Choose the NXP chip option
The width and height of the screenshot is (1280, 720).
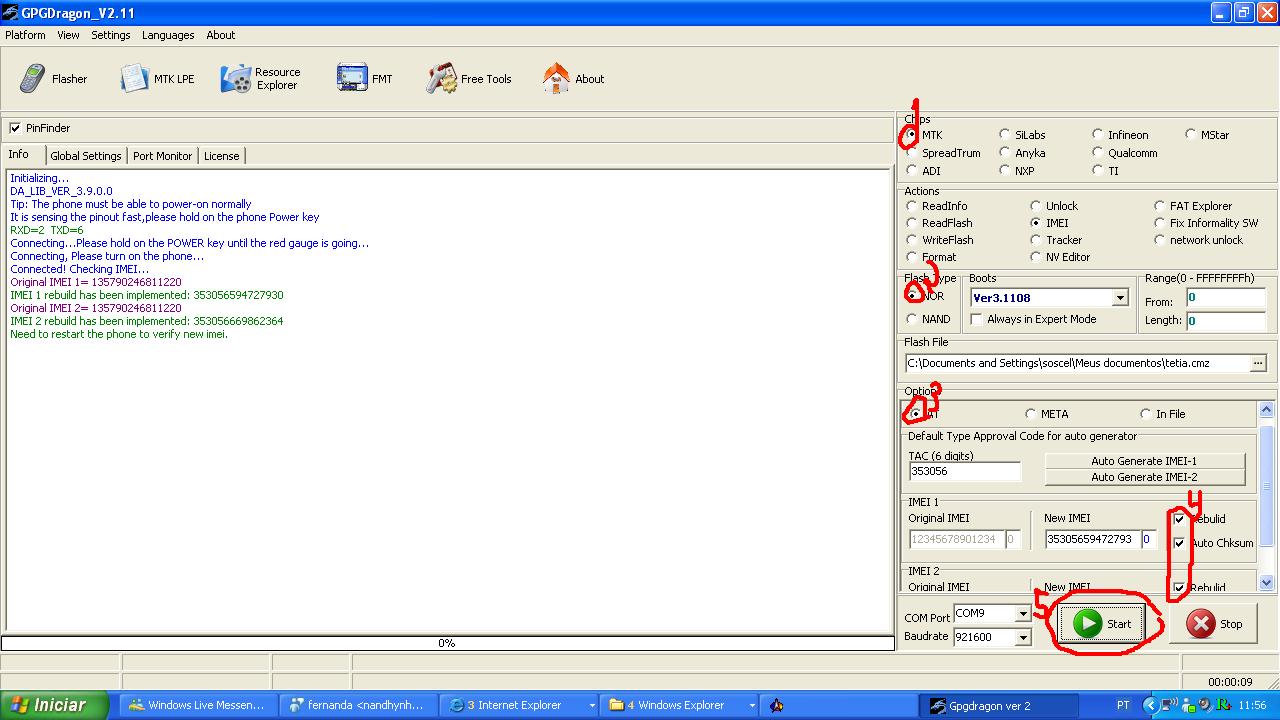1004,171
